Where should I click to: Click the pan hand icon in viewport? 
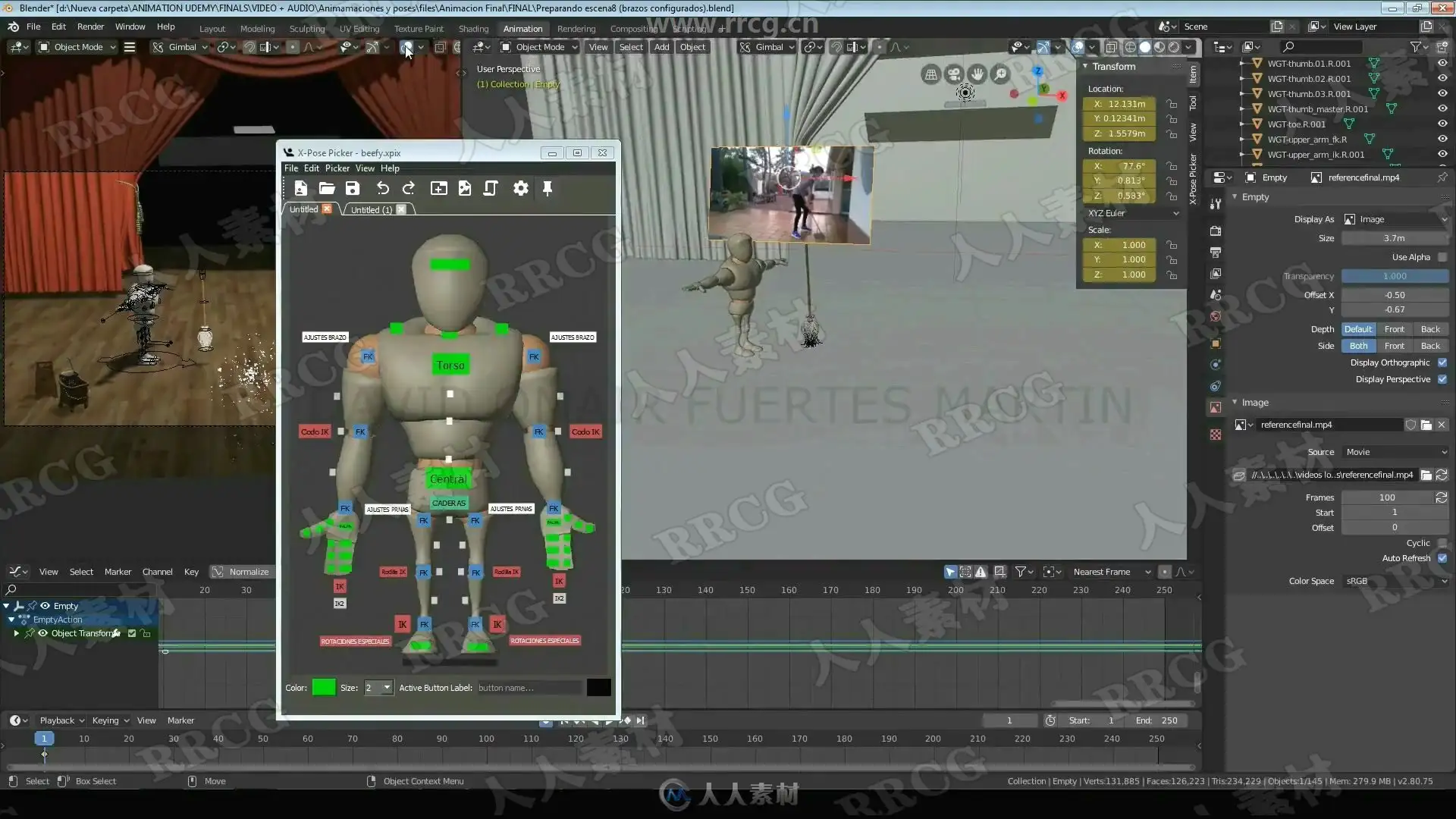coord(977,74)
